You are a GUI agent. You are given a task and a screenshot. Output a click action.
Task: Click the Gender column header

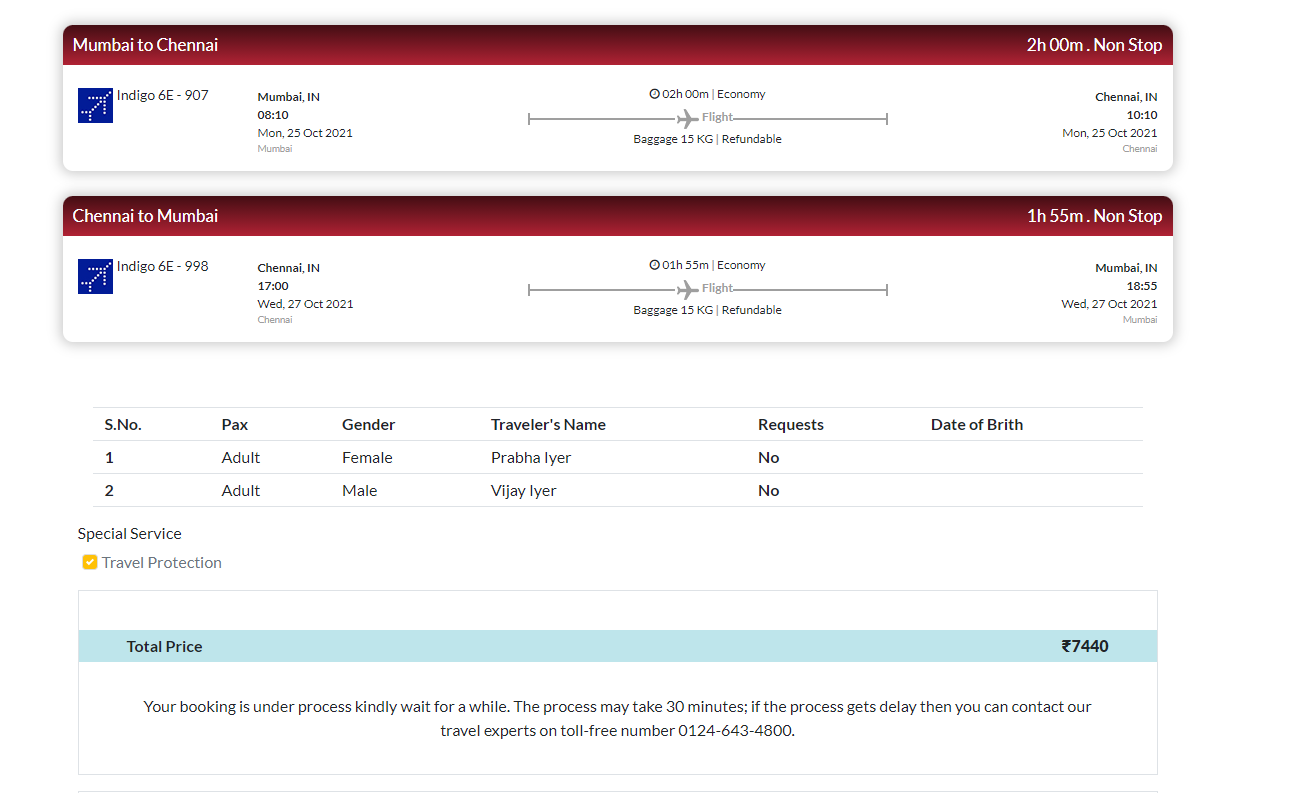click(368, 424)
